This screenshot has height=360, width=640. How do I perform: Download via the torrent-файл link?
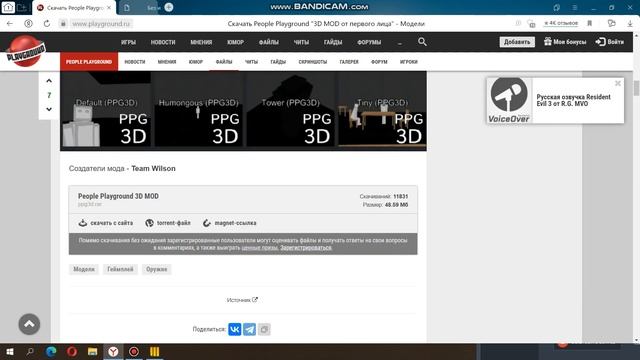[168, 223]
